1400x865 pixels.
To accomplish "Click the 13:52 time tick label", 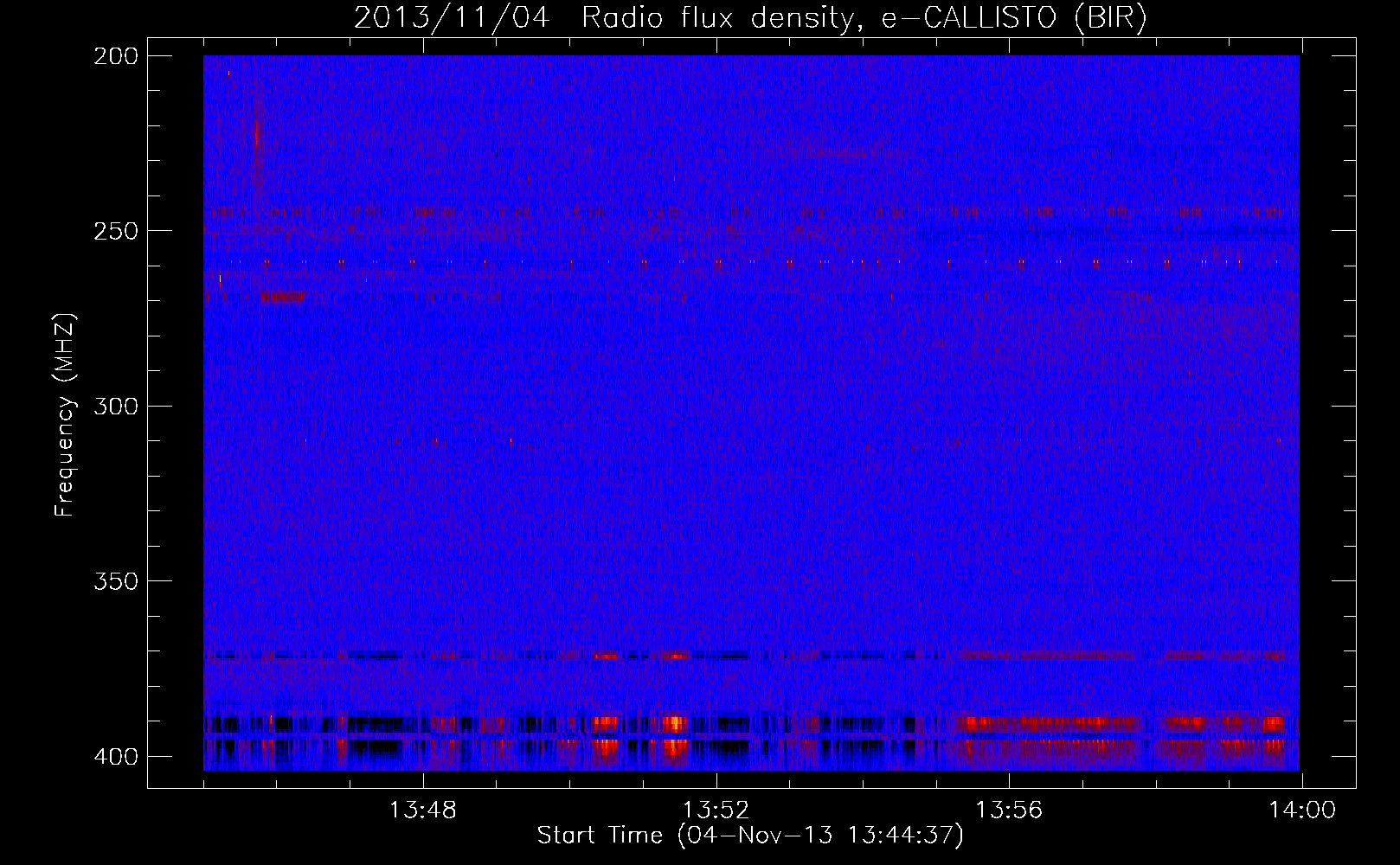I will click(716, 811).
